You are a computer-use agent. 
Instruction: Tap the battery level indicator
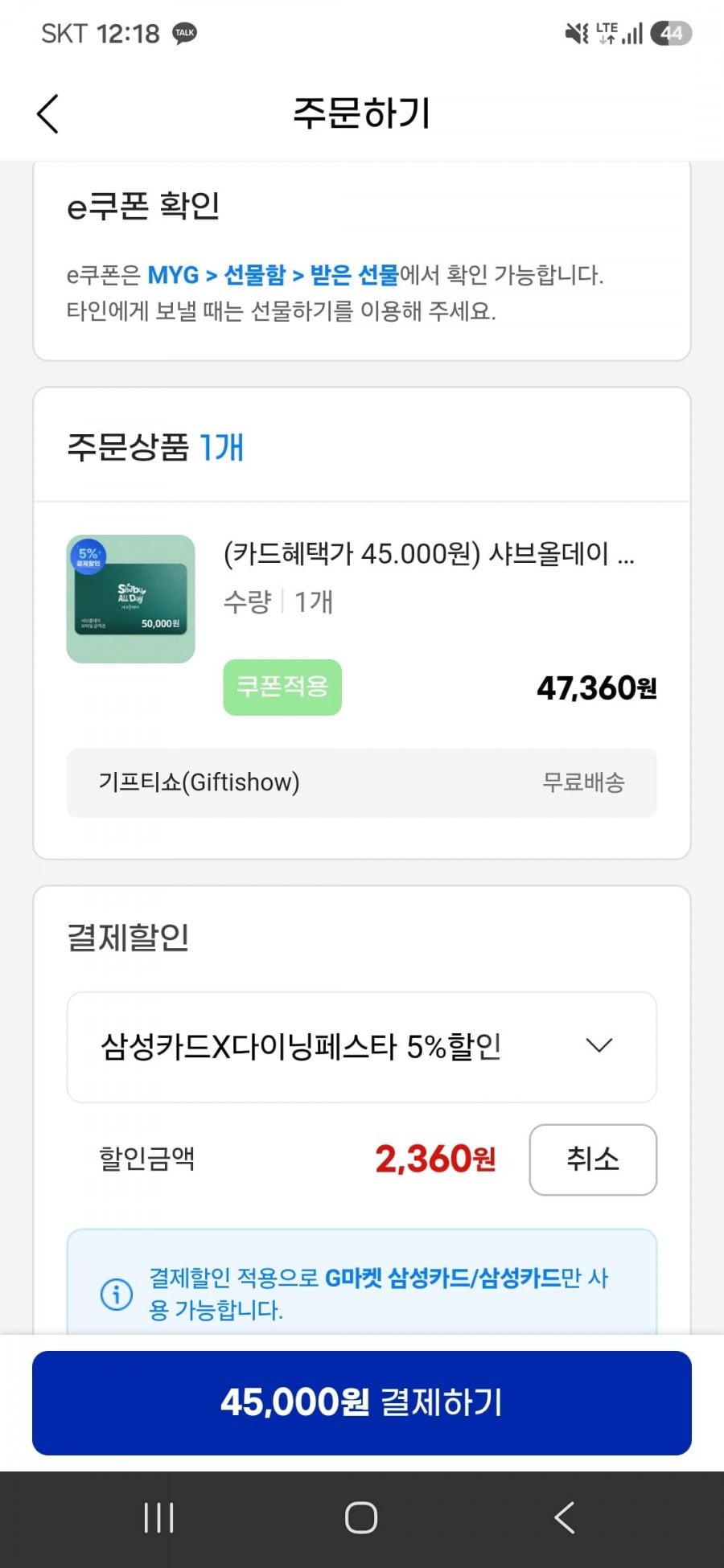coord(671,34)
